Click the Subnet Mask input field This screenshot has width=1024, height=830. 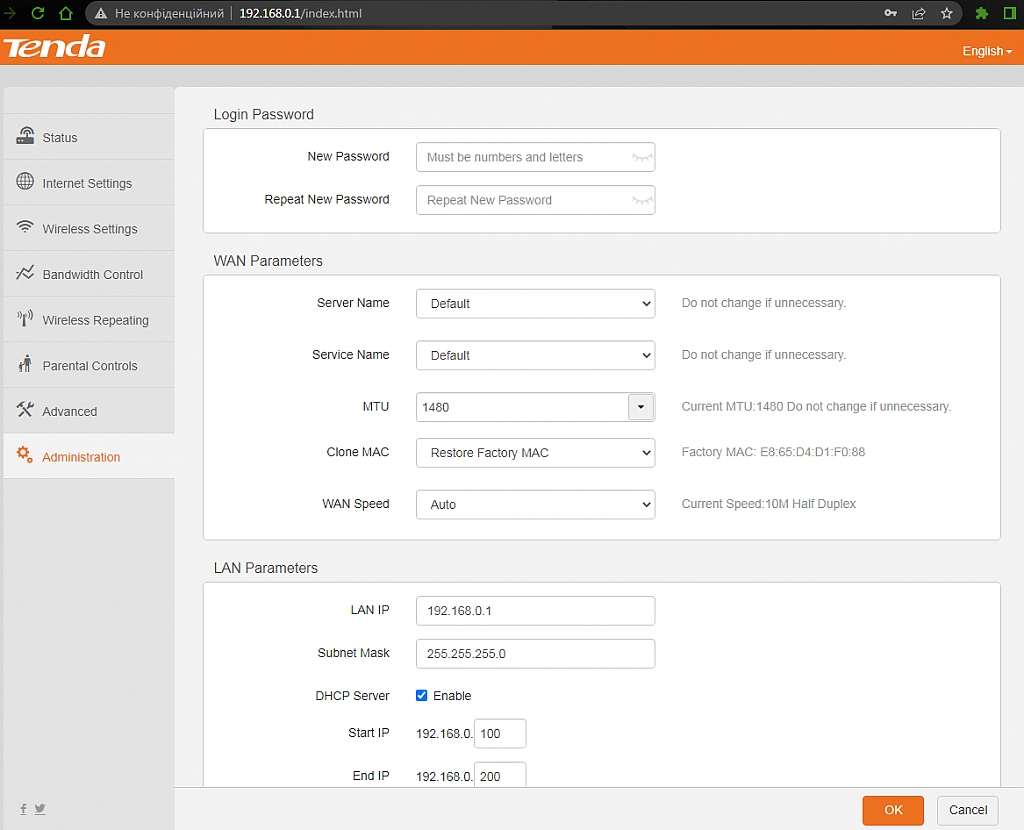[x=536, y=654]
